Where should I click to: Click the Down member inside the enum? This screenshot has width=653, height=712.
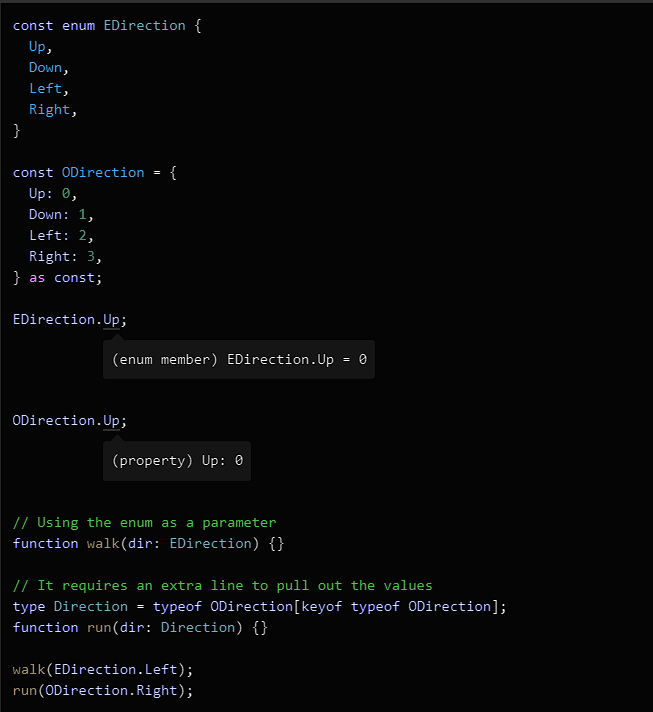pyautogui.click(x=45, y=67)
